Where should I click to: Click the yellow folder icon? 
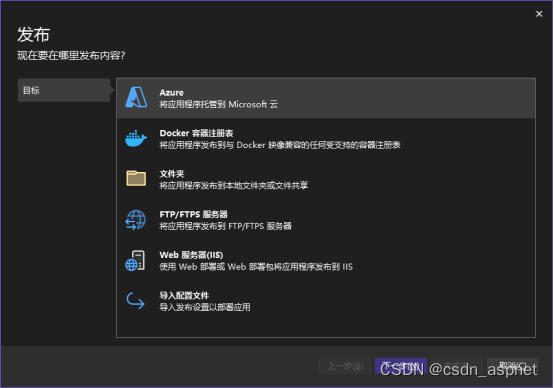[x=136, y=178]
